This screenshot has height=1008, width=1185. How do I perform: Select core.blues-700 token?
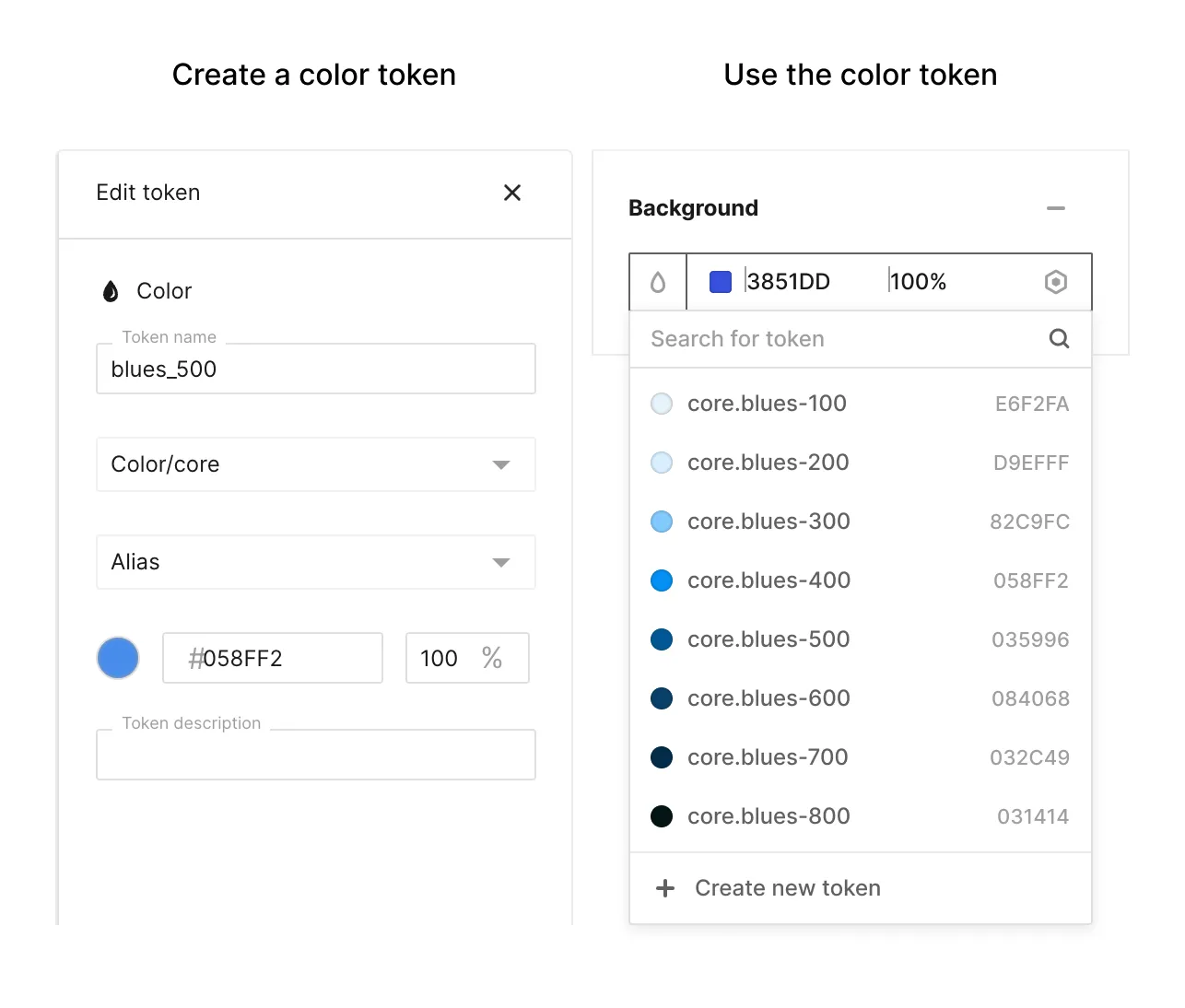[x=861, y=757]
